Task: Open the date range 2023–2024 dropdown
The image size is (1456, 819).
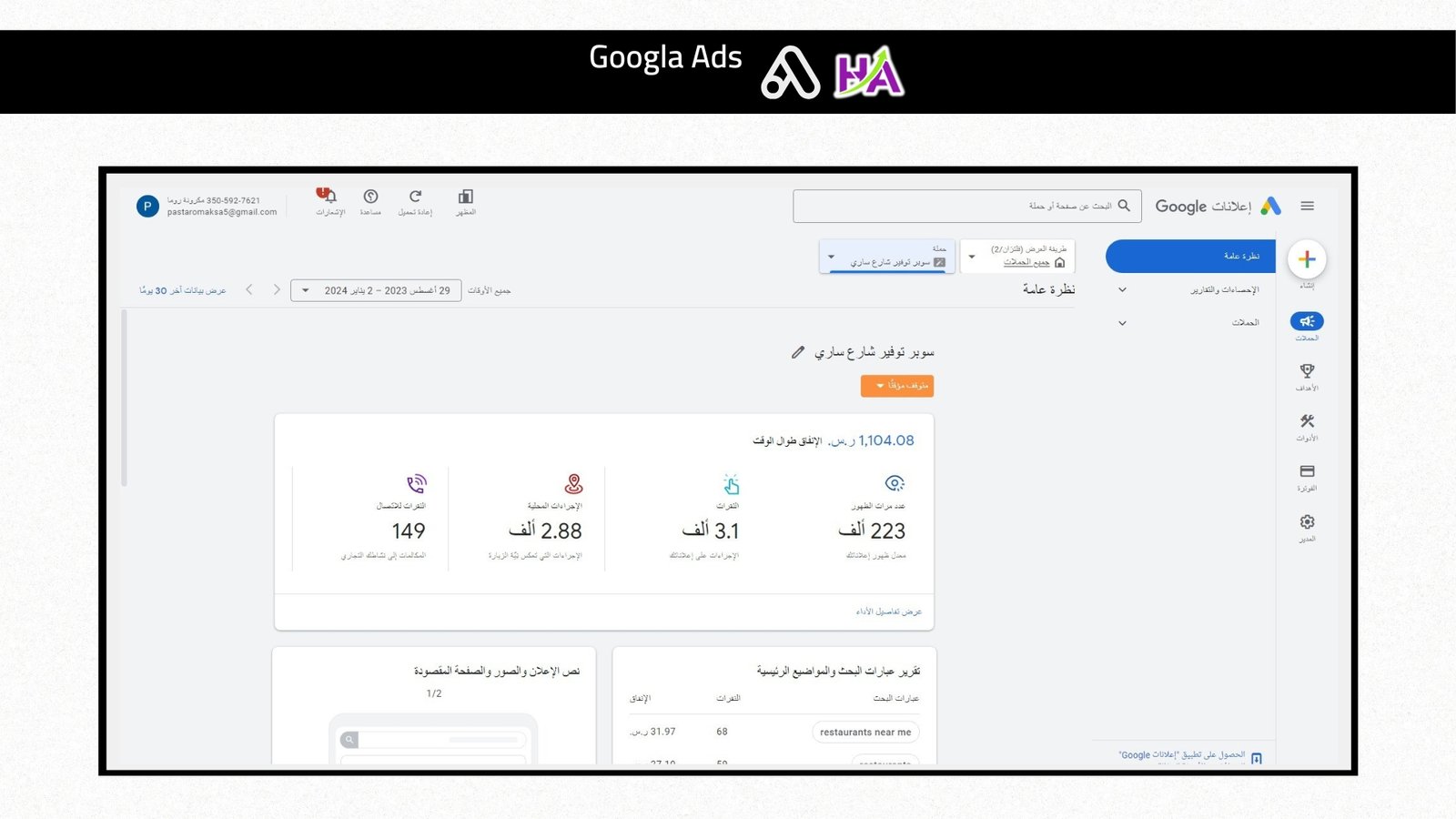Action: [x=376, y=290]
